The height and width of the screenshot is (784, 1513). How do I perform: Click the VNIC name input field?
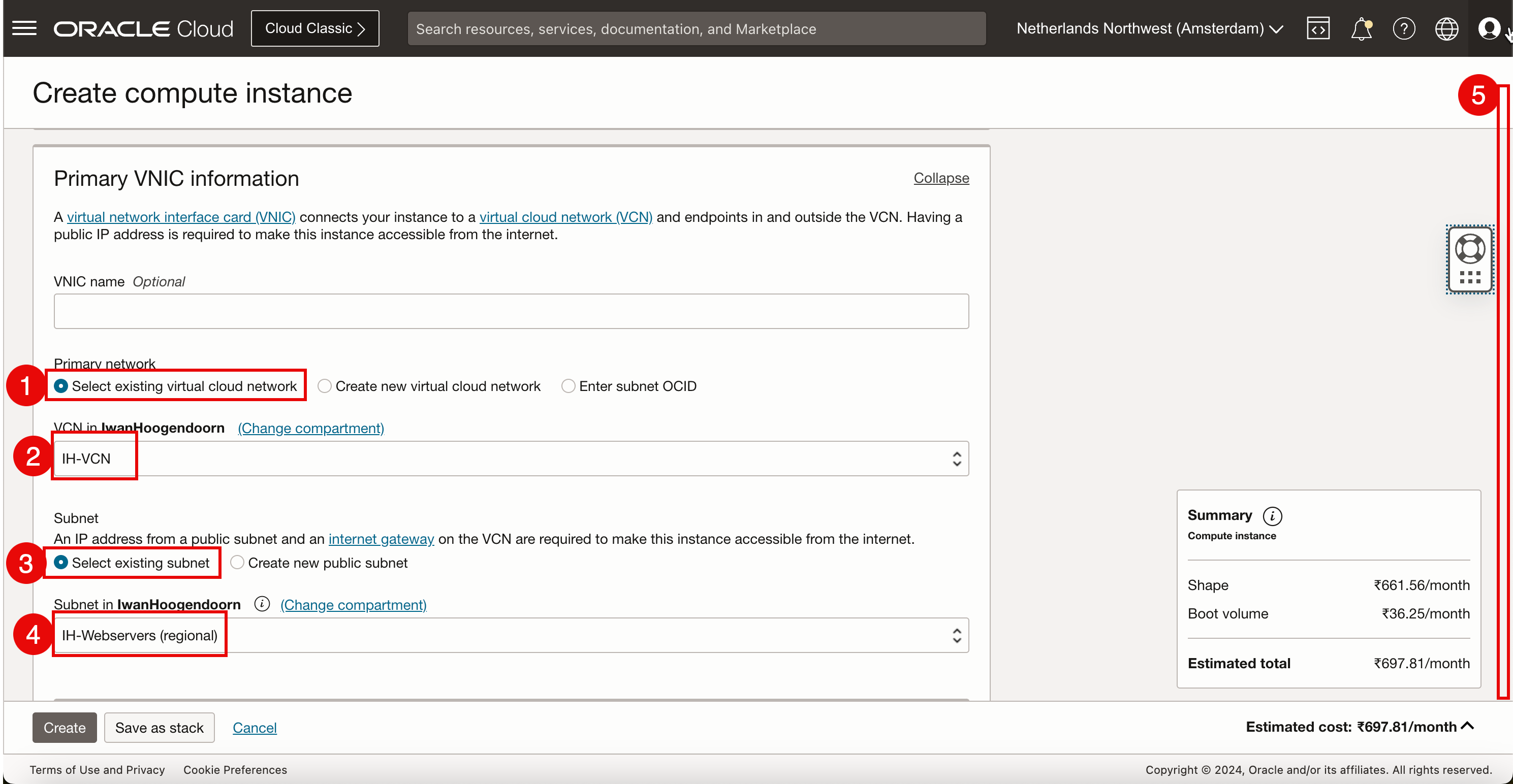click(511, 311)
